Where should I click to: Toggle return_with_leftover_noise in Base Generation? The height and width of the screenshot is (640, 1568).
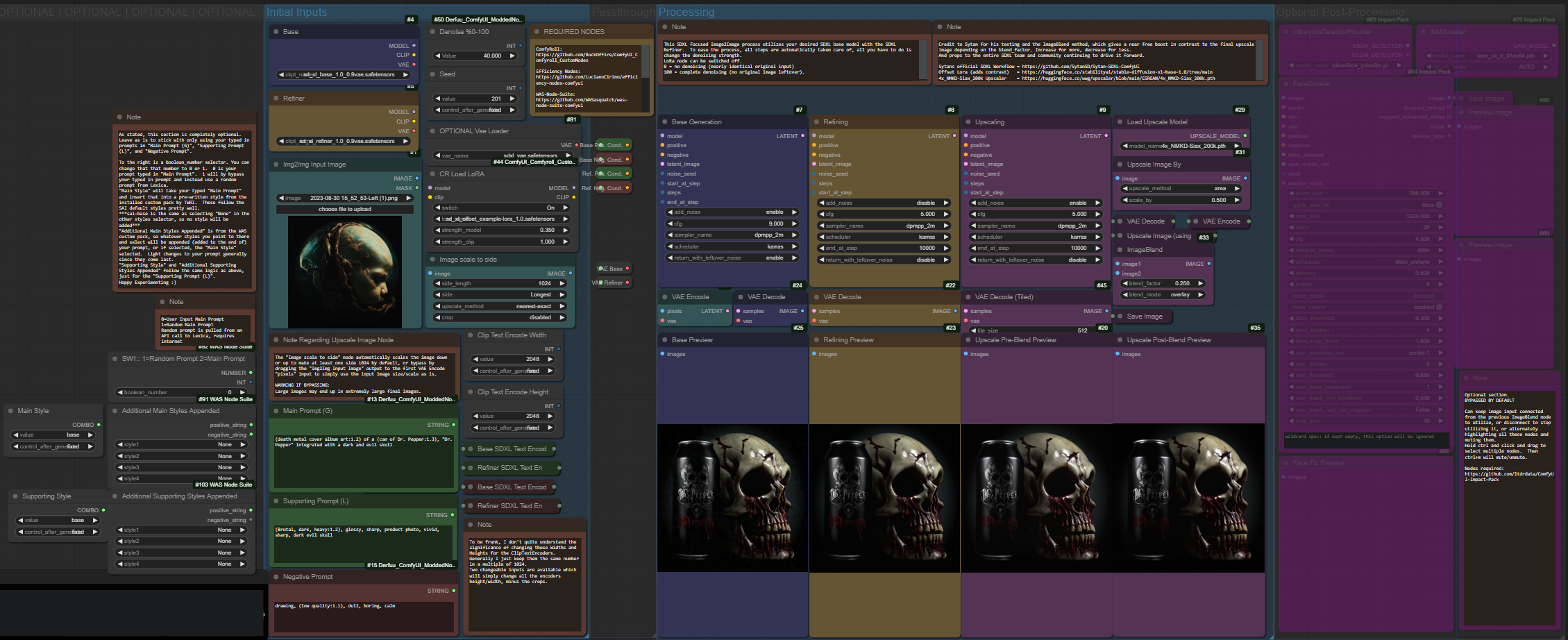(732, 258)
